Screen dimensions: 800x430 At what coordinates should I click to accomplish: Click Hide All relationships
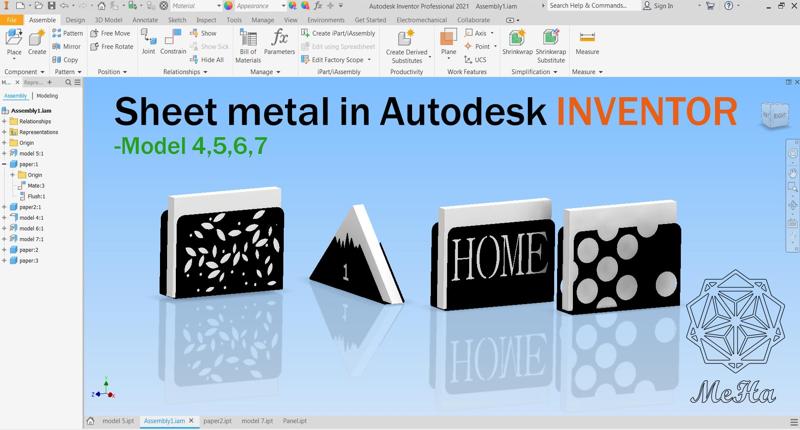[x=207, y=60]
